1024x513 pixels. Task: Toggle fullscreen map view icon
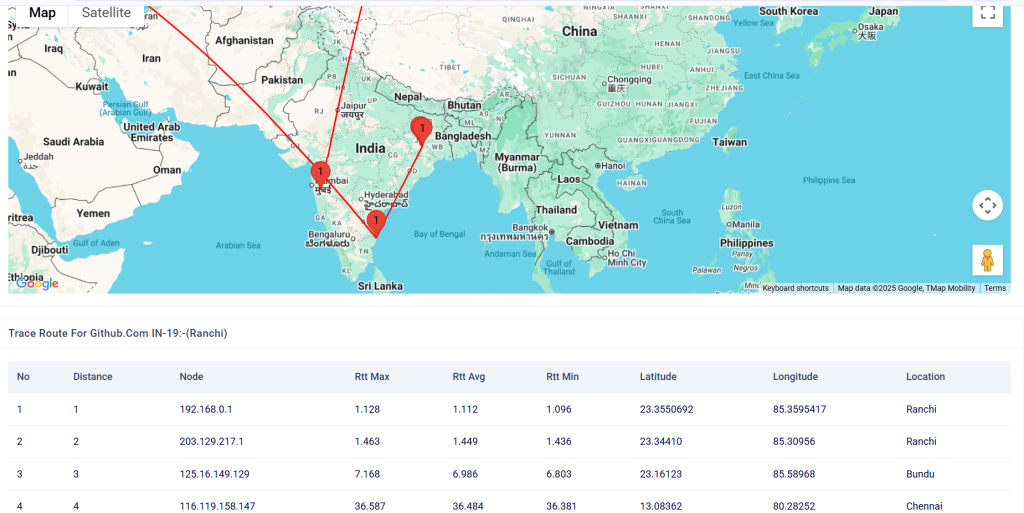(987, 13)
